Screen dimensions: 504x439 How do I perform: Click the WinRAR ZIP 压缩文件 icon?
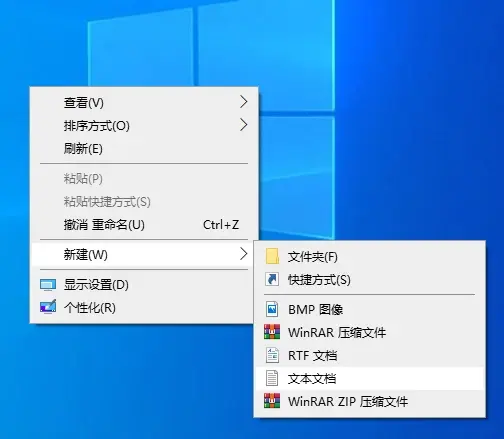[x=272, y=401]
